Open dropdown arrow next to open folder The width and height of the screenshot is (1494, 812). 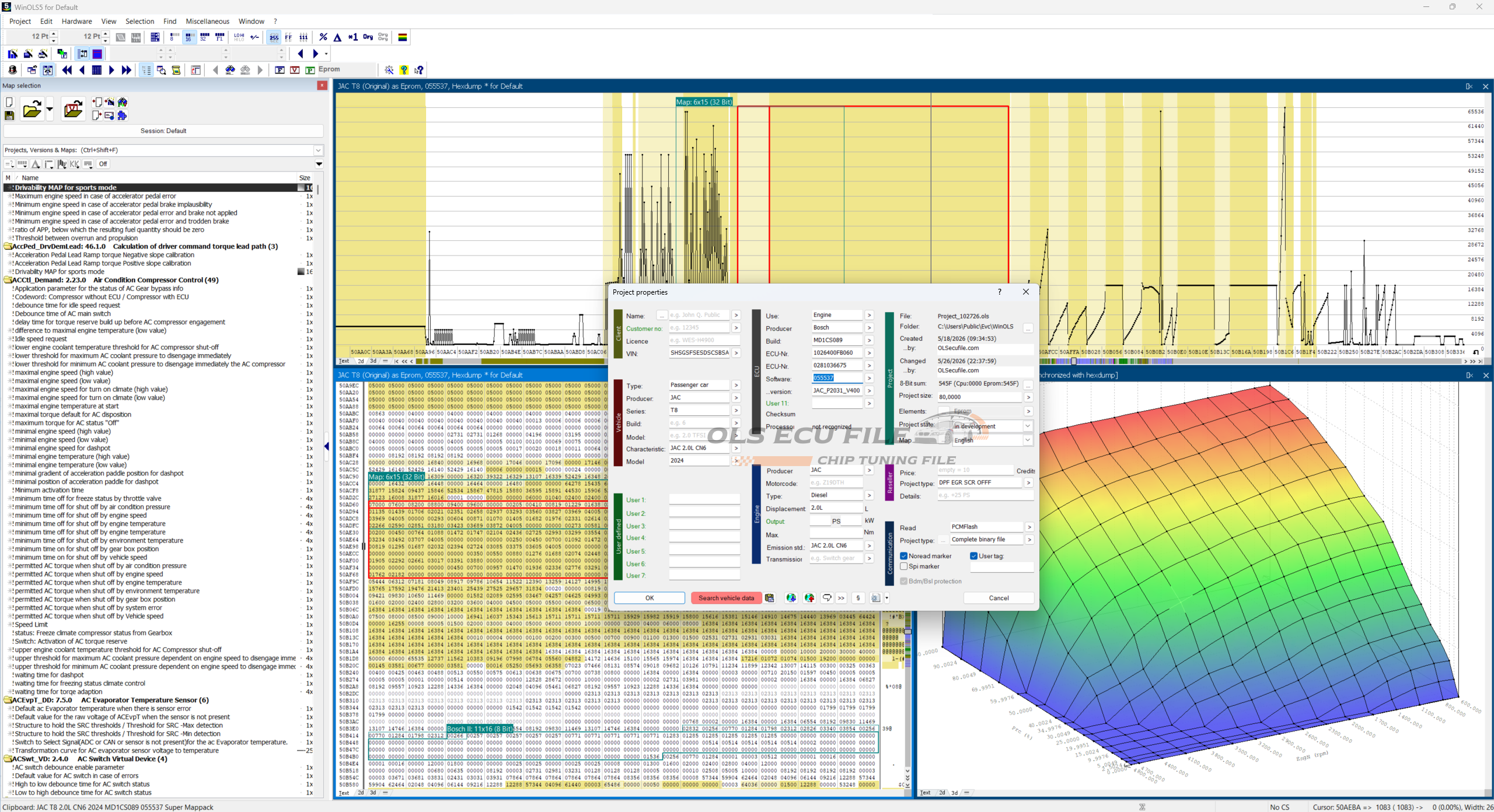(x=50, y=109)
